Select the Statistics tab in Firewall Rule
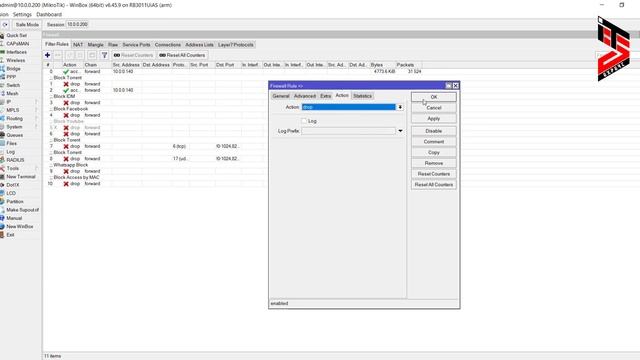This screenshot has width=640, height=360. click(x=362, y=96)
